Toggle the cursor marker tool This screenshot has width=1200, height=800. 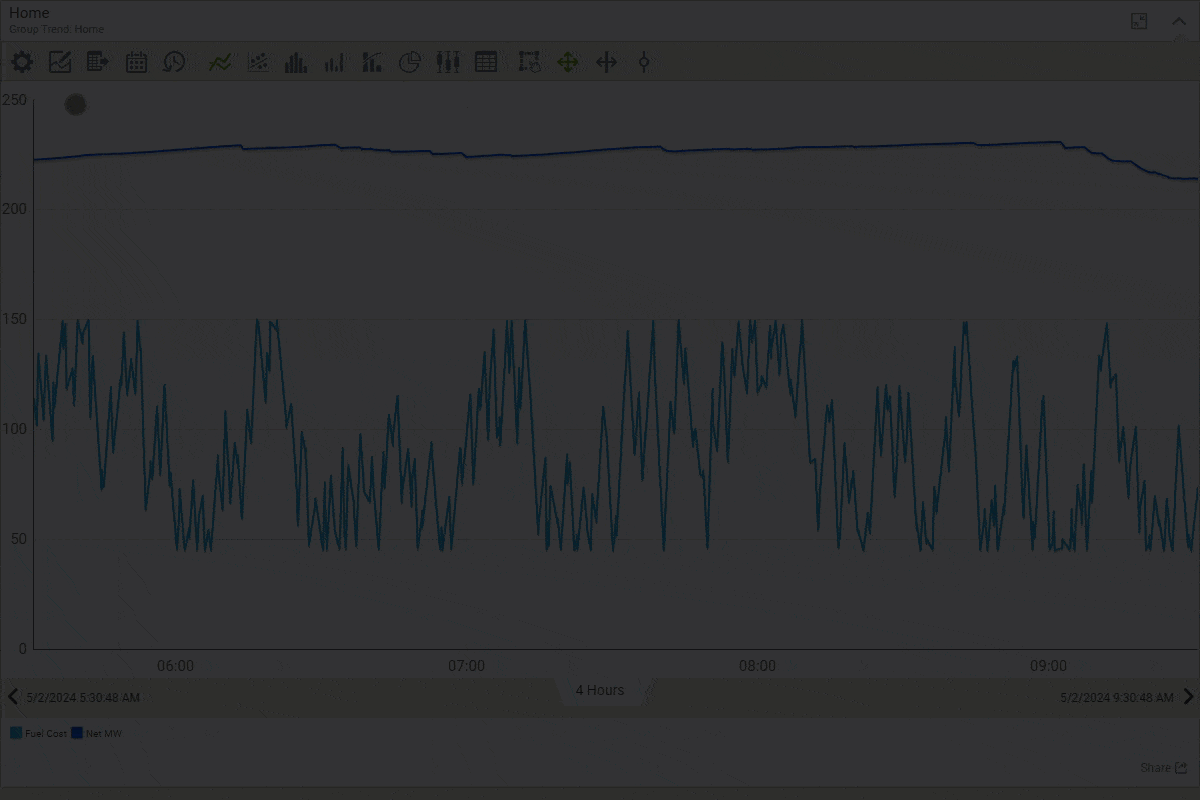tap(644, 62)
